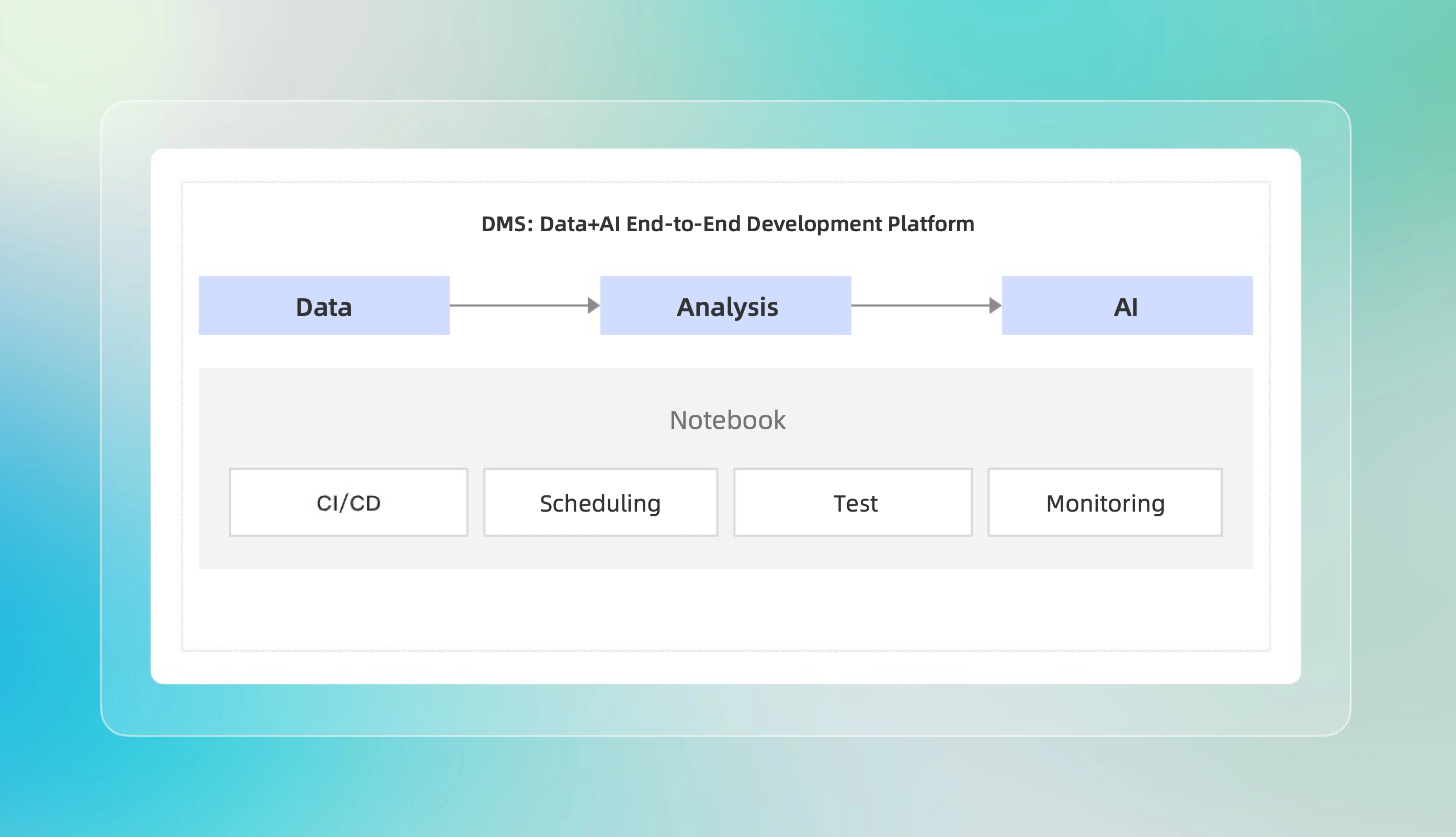This screenshot has width=1456, height=837.
Task: Click connector line between Analysis and AI
Action: click(919, 306)
